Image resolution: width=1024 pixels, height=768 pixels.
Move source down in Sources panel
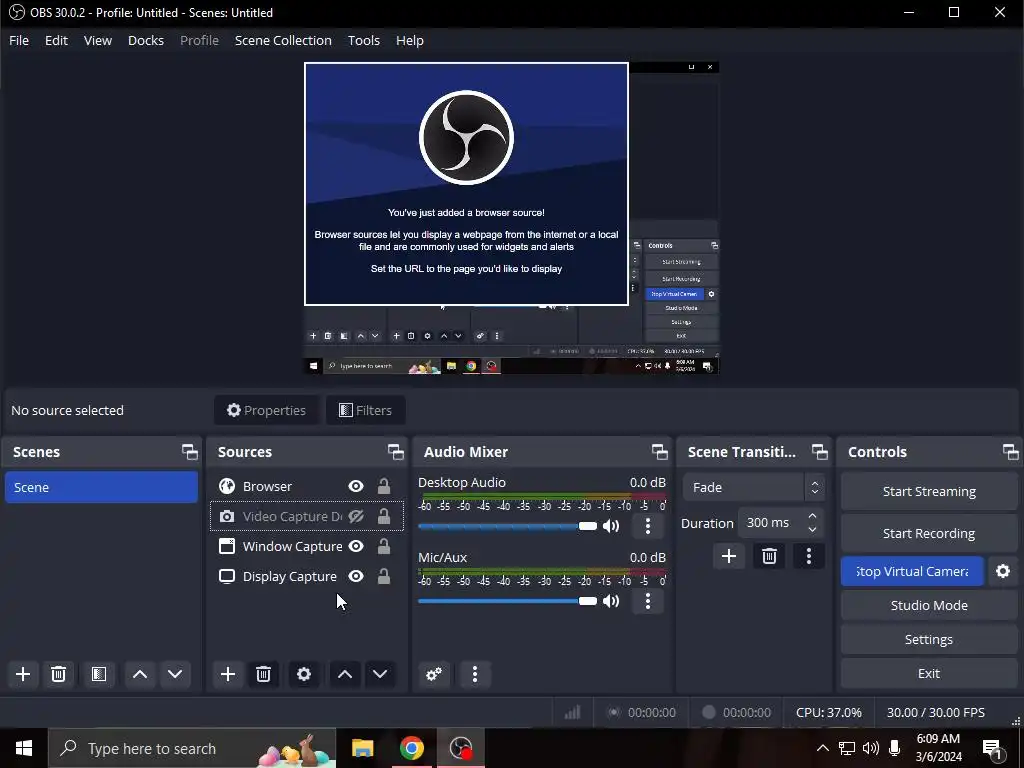click(x=380, y=674)
